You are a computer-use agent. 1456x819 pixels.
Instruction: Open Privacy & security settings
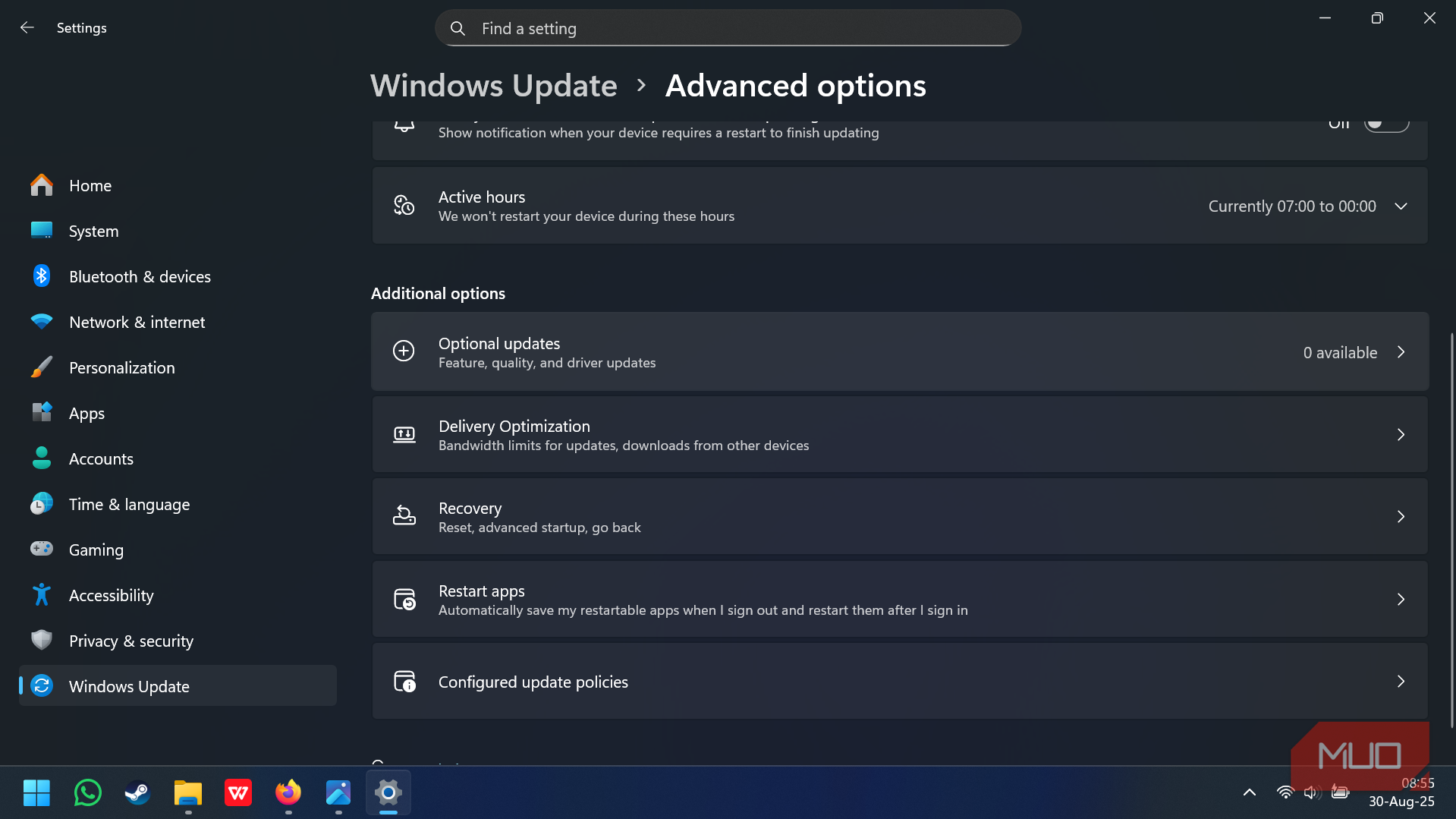(x=178, y=641)
